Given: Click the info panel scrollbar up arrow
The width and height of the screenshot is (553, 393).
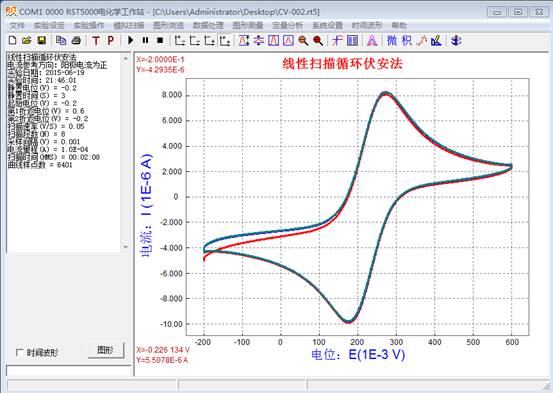Looking at the screenshot, I should point(126,58).
